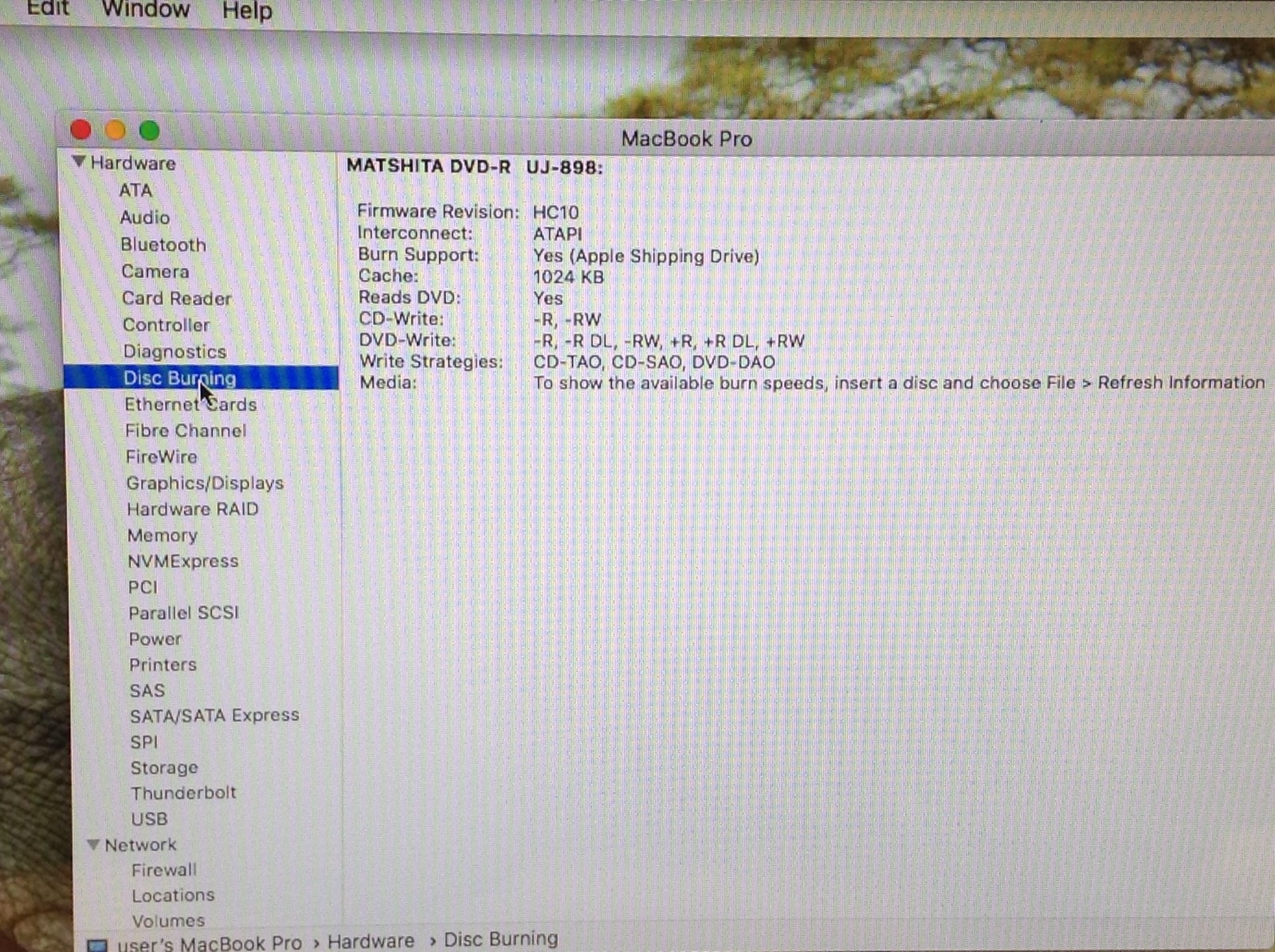Click the Burn Support value text
Image resolution: width=1275 pixels, height=952 pixels.
(646, 256)
